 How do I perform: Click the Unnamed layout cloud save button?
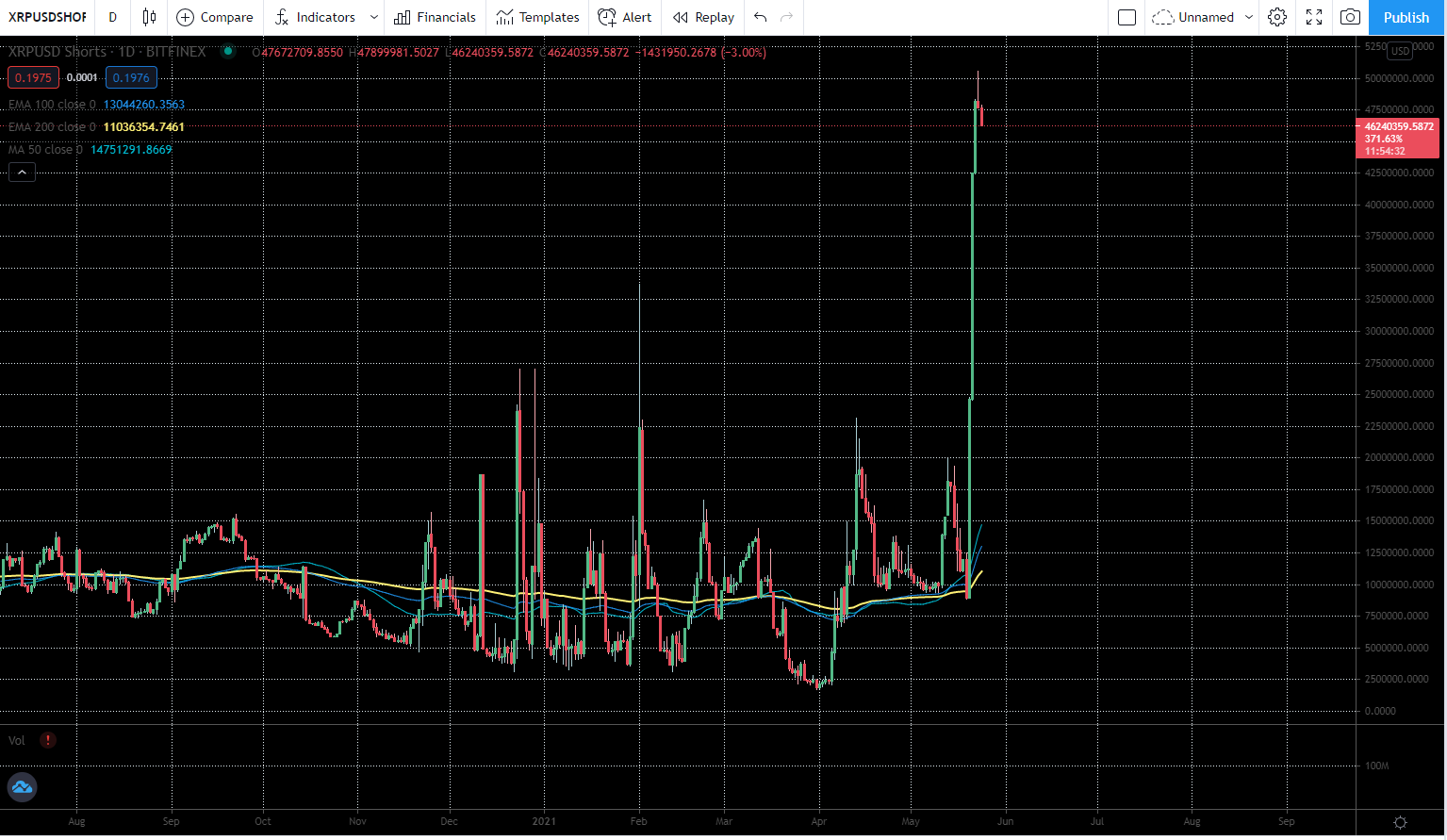1193,17
